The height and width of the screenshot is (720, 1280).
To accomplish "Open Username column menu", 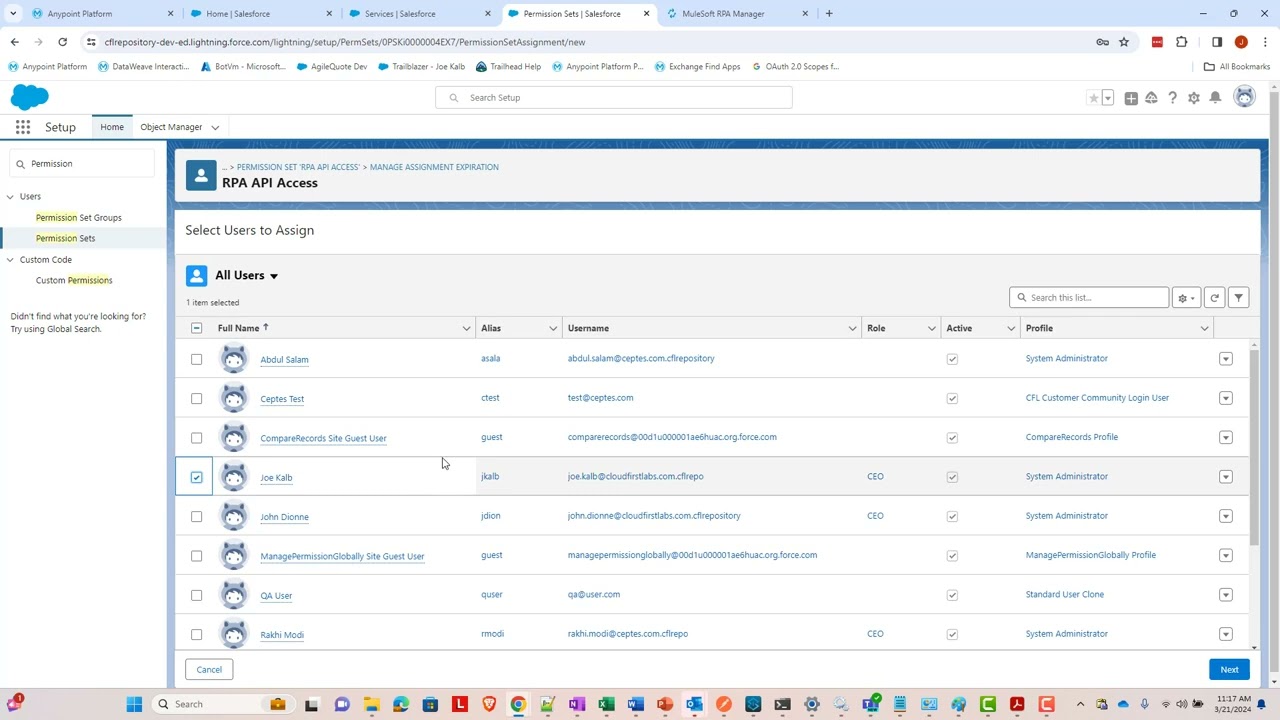I will (852, 328).
